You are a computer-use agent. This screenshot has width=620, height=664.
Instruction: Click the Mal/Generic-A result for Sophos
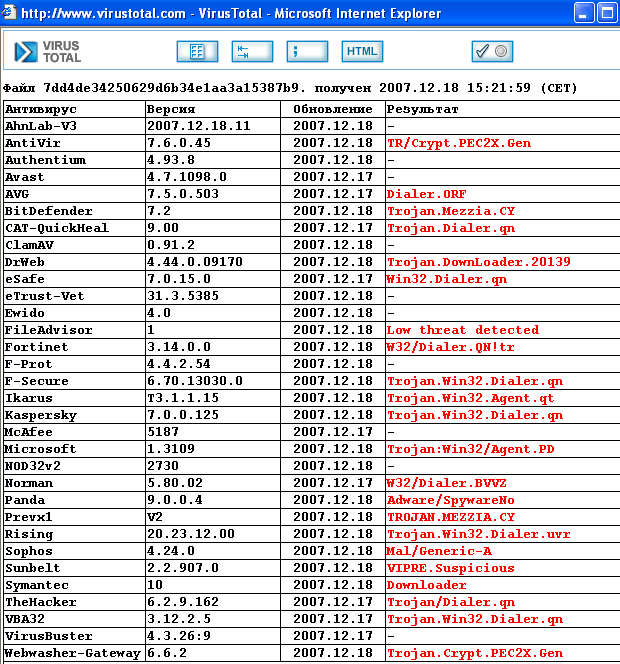click(439, 551)
